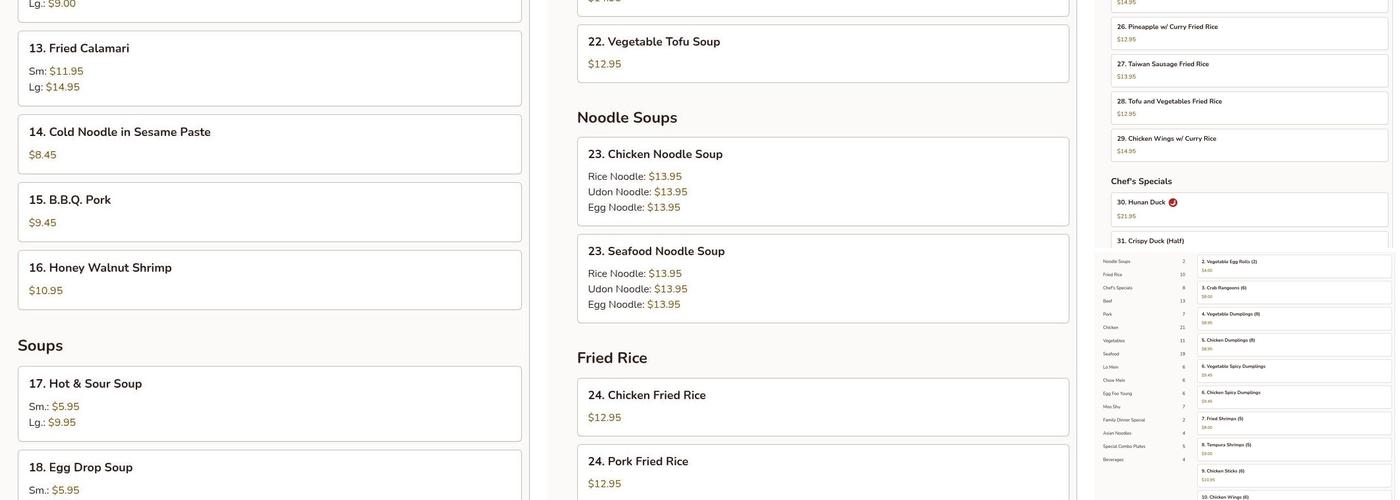Pick the Egg Drop Soup card

click(x=269, y=475)
